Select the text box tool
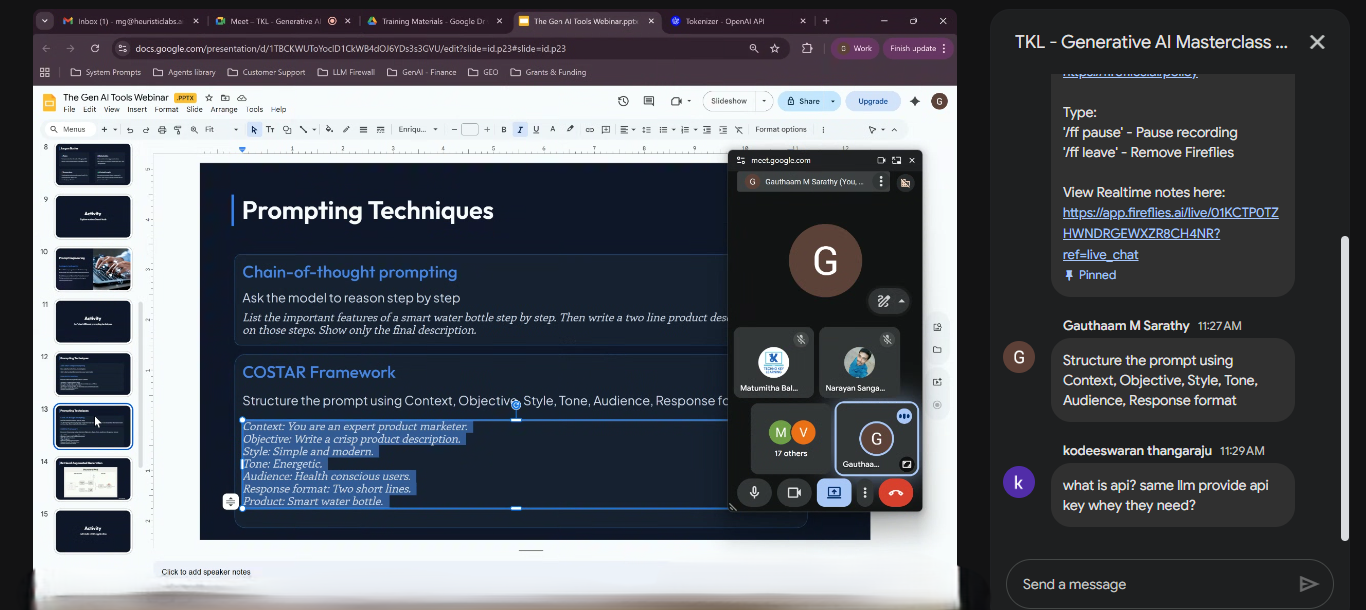The width and height of the screenshot is (1366, 610). pos(270,130)
